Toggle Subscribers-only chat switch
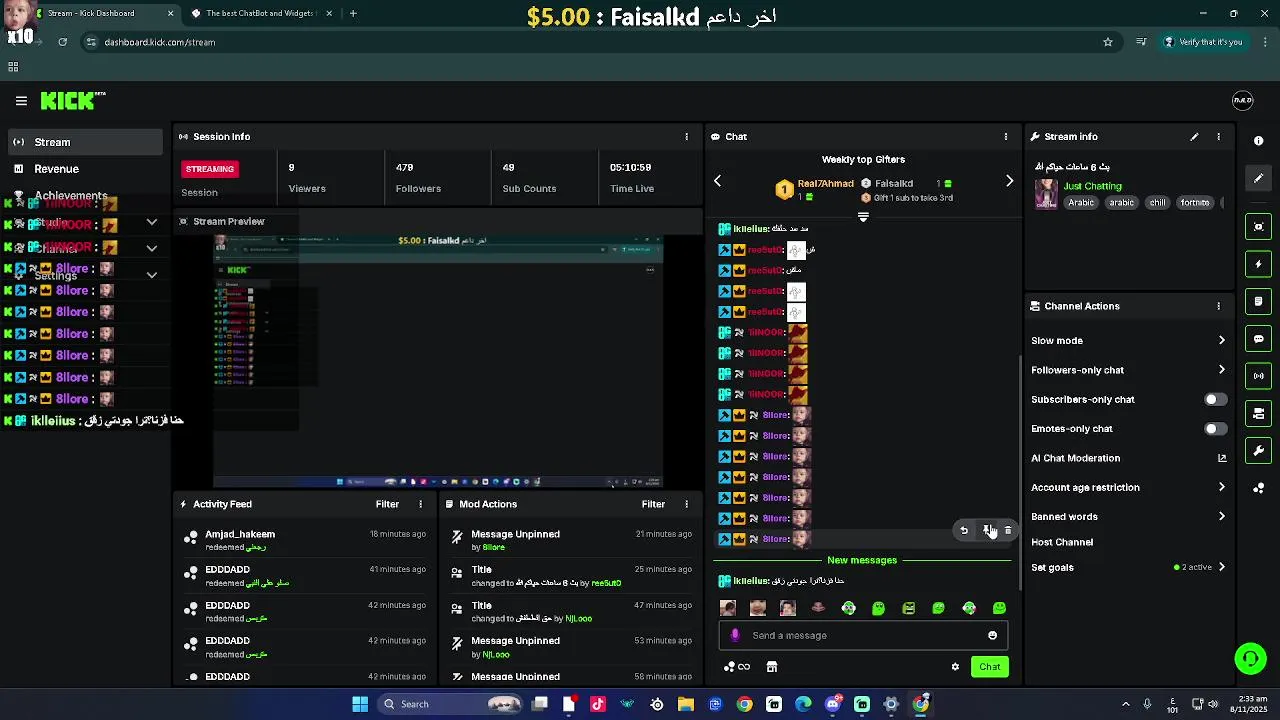The image size is (1280, 720). click(1215, 399)
